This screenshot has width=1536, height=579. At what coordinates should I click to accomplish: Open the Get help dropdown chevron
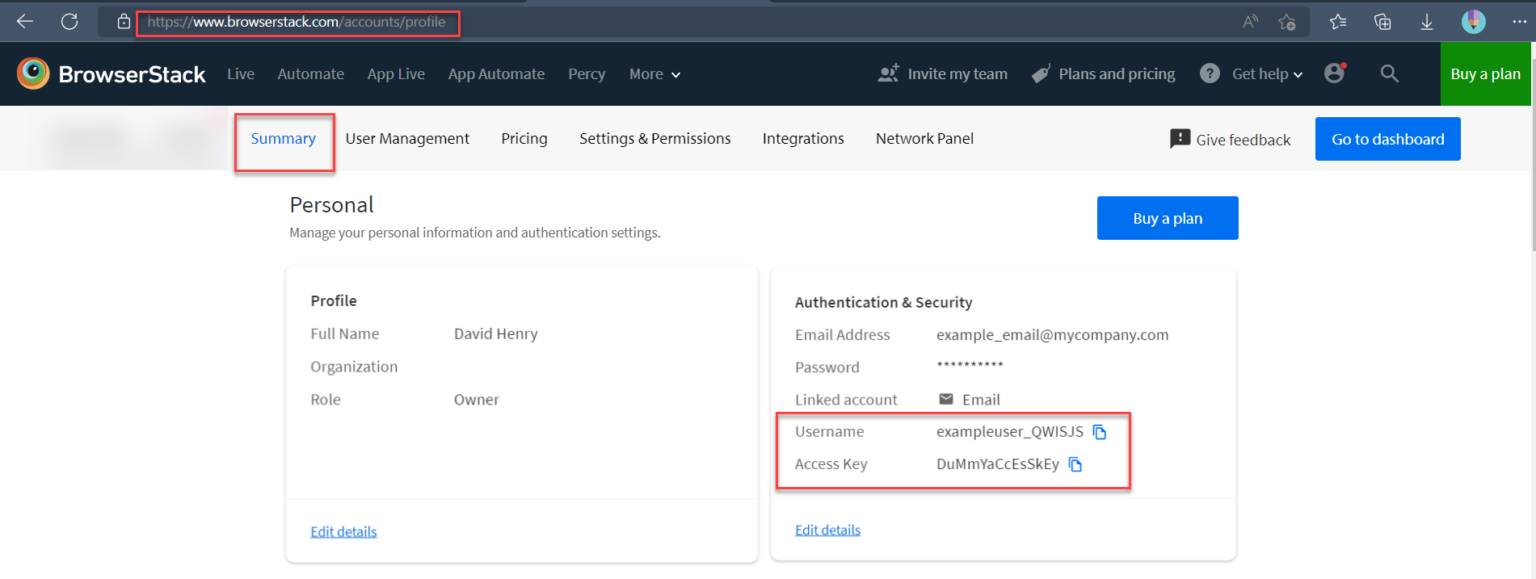(1296, 74)
